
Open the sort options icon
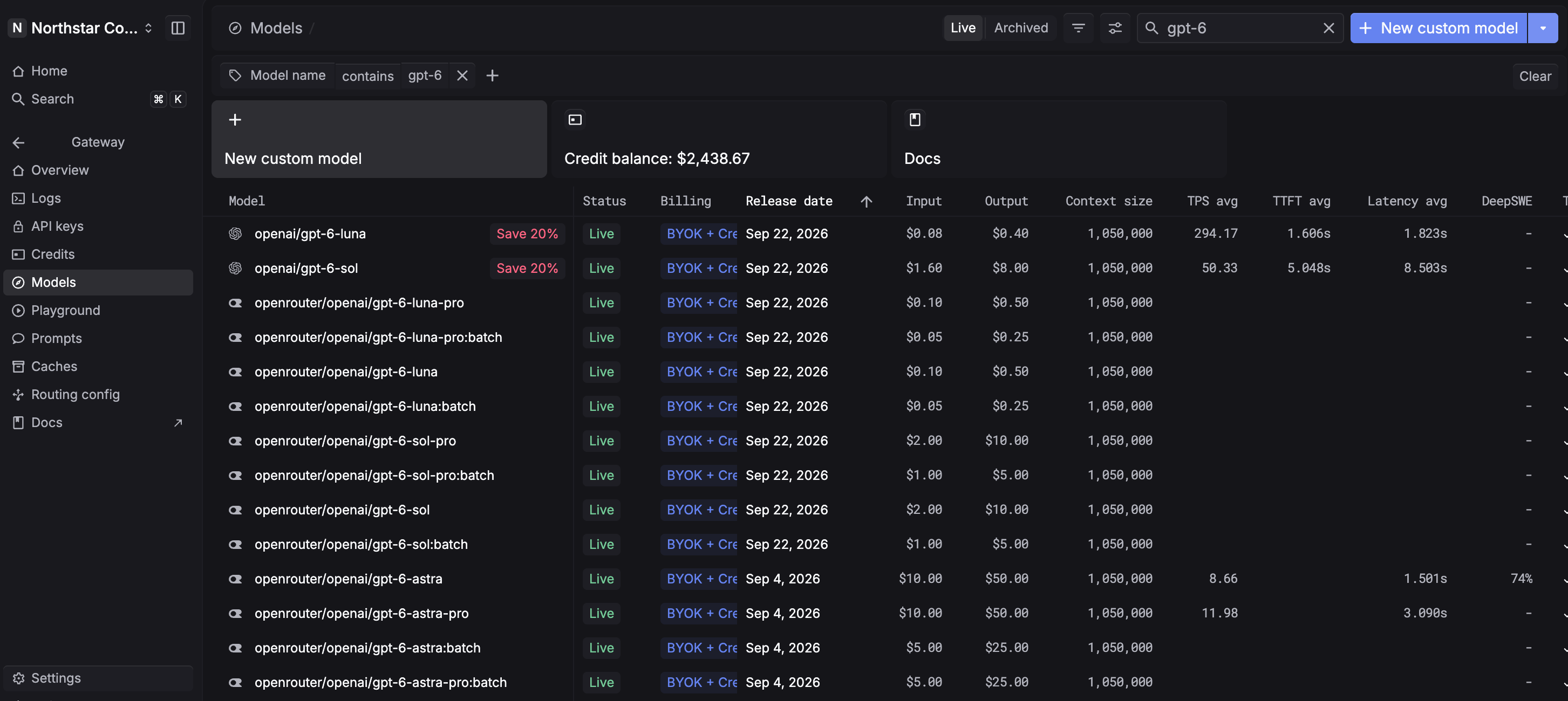click(x=1078, y=28)
